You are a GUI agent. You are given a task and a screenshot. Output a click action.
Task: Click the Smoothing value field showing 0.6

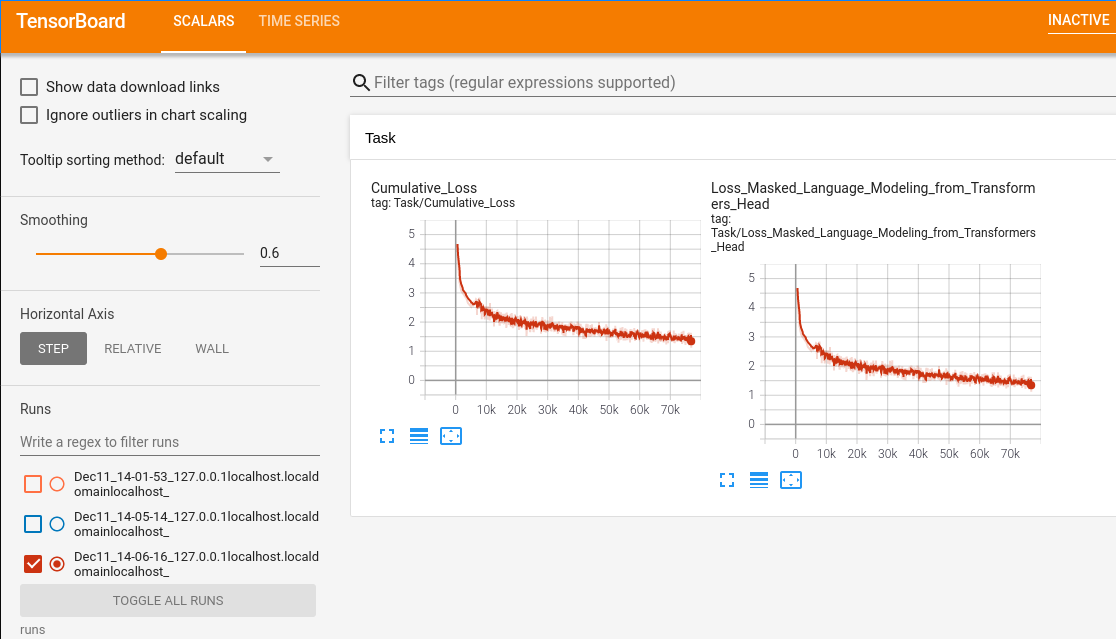click(x=290, y=253)
